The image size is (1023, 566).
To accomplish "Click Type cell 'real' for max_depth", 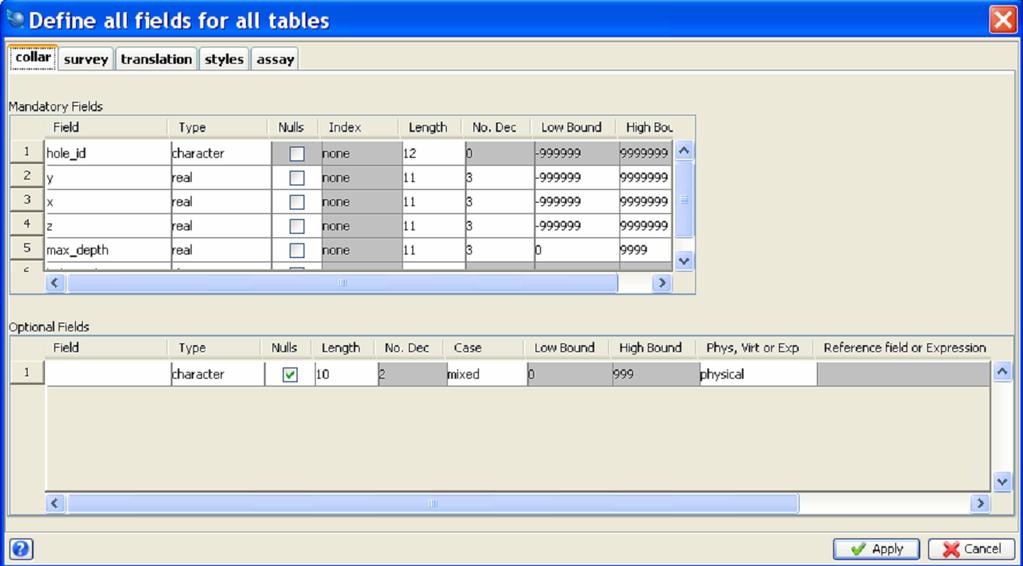I will pos(221,250).
